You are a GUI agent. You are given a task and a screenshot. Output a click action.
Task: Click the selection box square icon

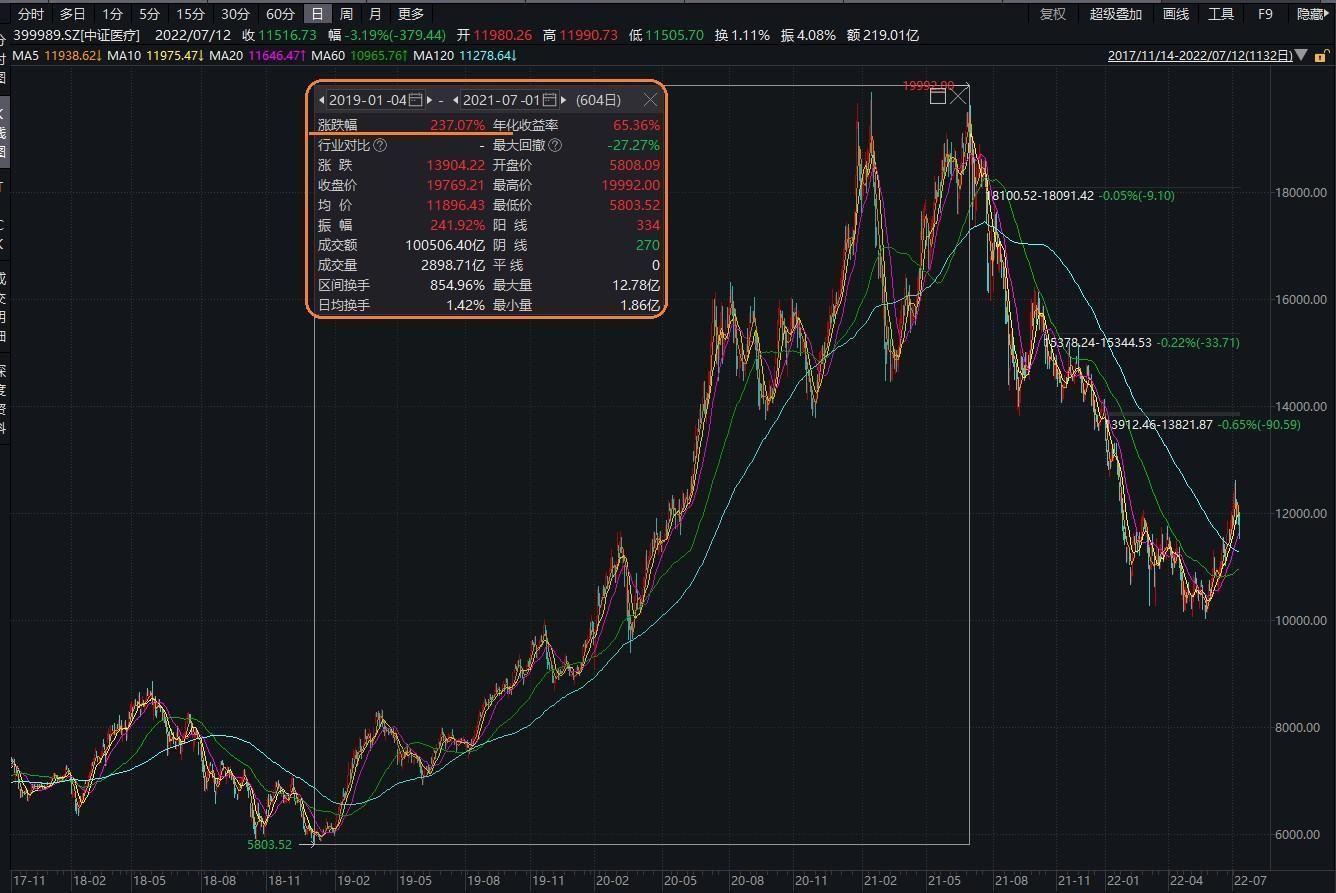pos(937,96)
